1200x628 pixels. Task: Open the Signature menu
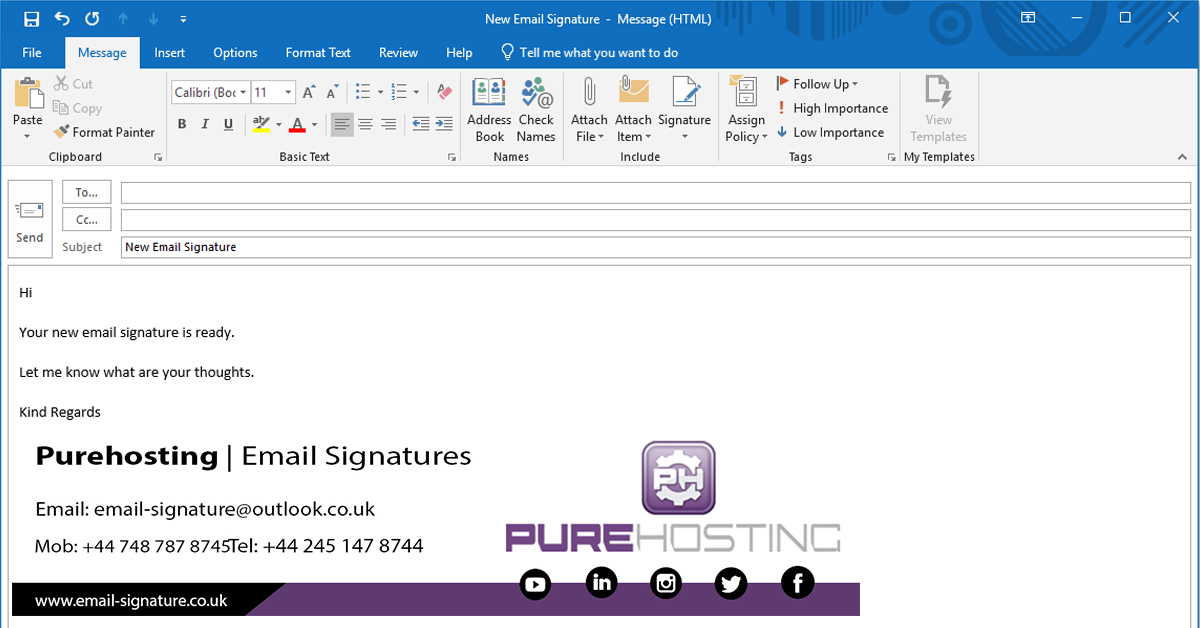684,109
